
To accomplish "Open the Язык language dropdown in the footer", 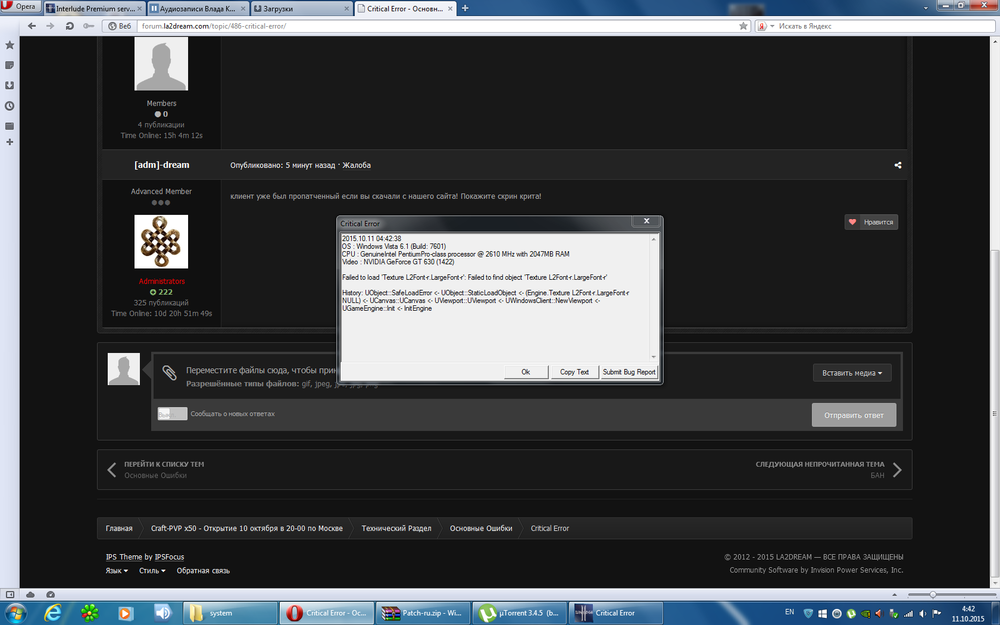I will click(x=117, y=571).
